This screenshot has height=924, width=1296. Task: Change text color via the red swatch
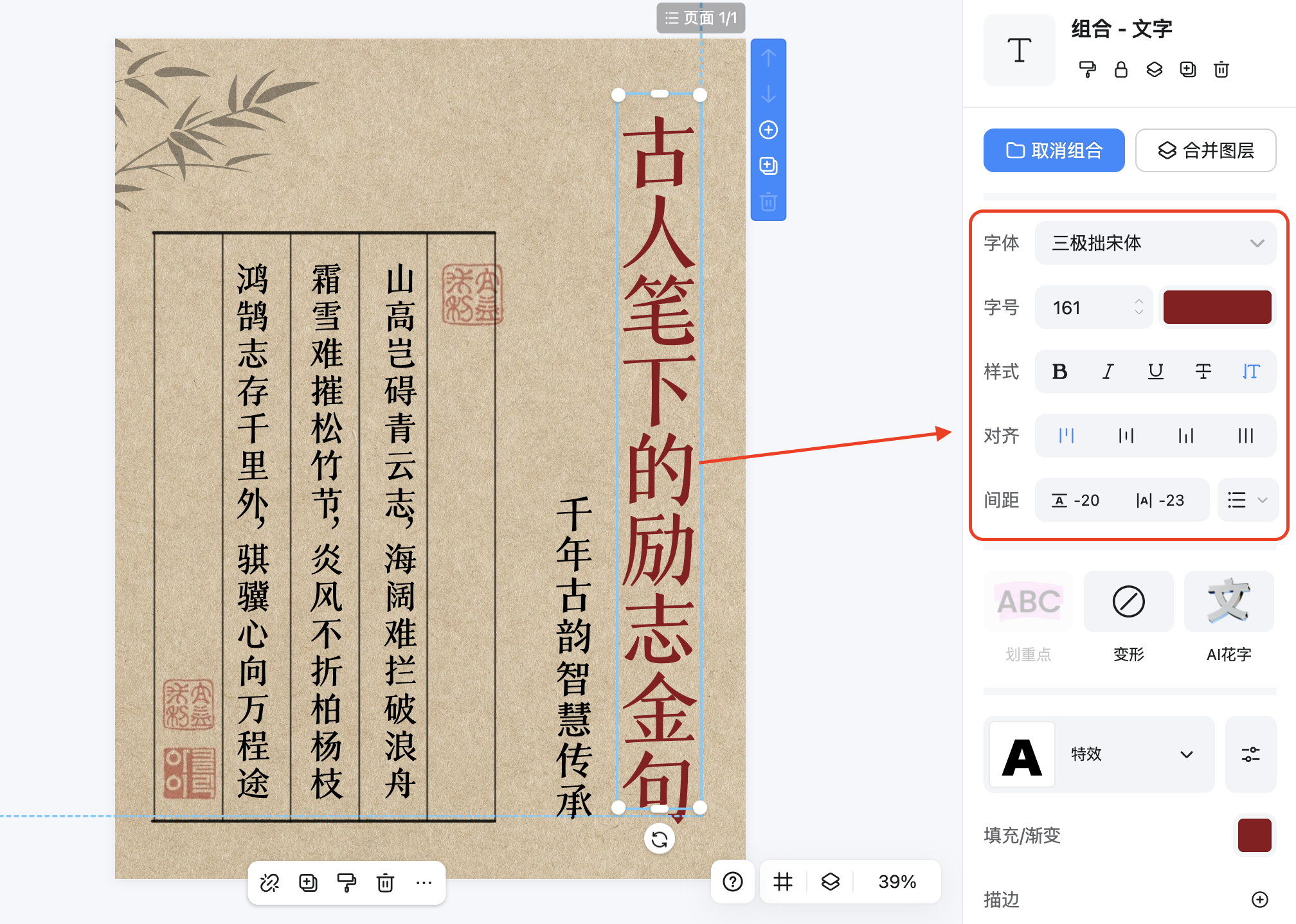1216,307
